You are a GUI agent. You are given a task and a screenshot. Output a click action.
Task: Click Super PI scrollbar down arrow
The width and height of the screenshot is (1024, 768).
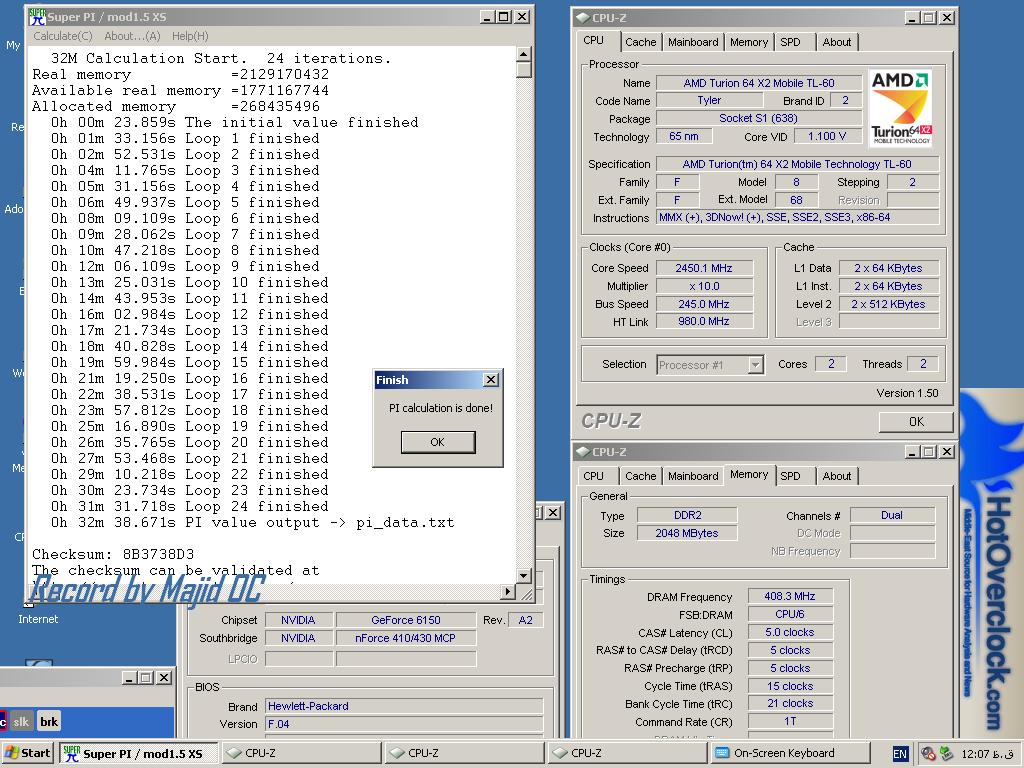[x=524, y=575]
